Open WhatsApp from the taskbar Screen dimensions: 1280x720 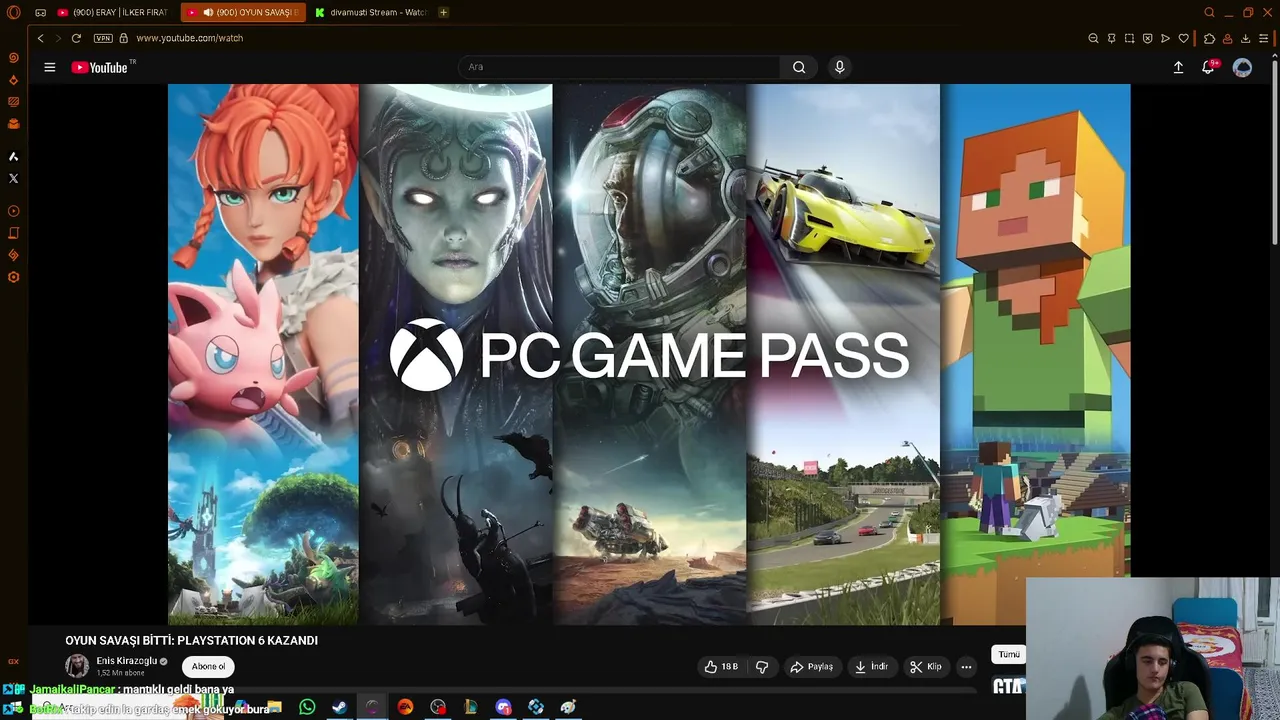(x=307, y=707)
